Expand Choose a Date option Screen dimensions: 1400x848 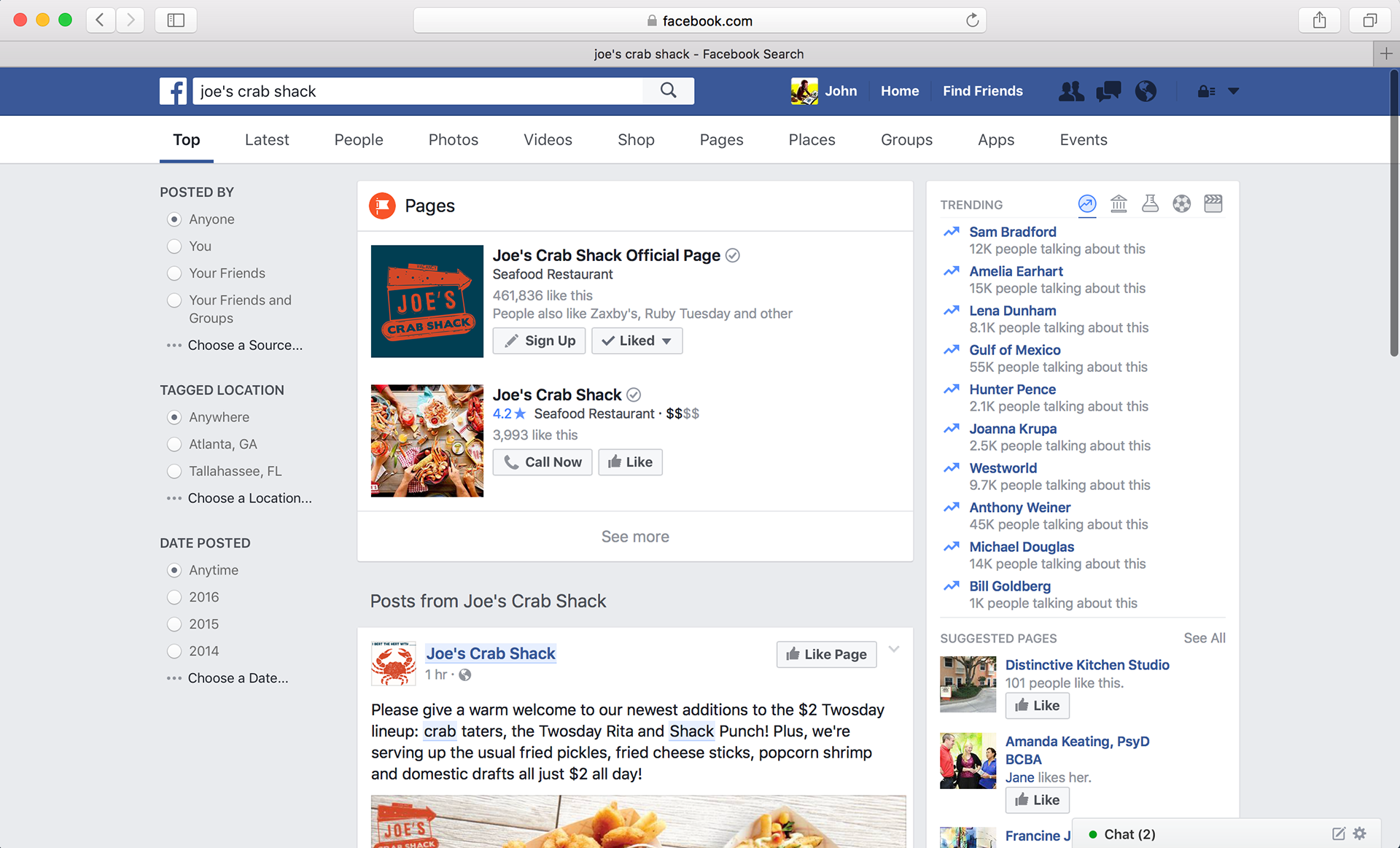(227, 678)
